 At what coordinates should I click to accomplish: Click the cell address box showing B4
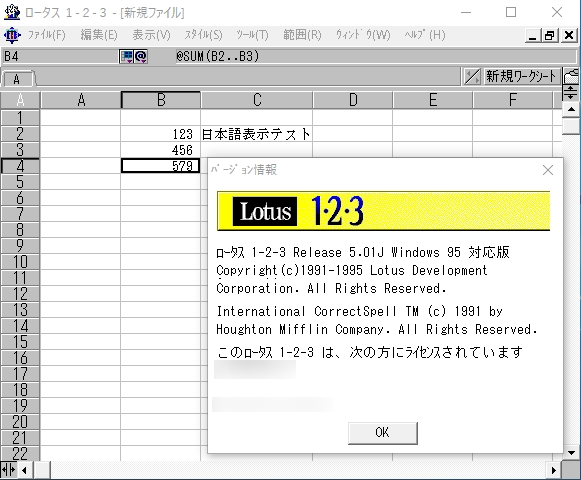(60, 57)
